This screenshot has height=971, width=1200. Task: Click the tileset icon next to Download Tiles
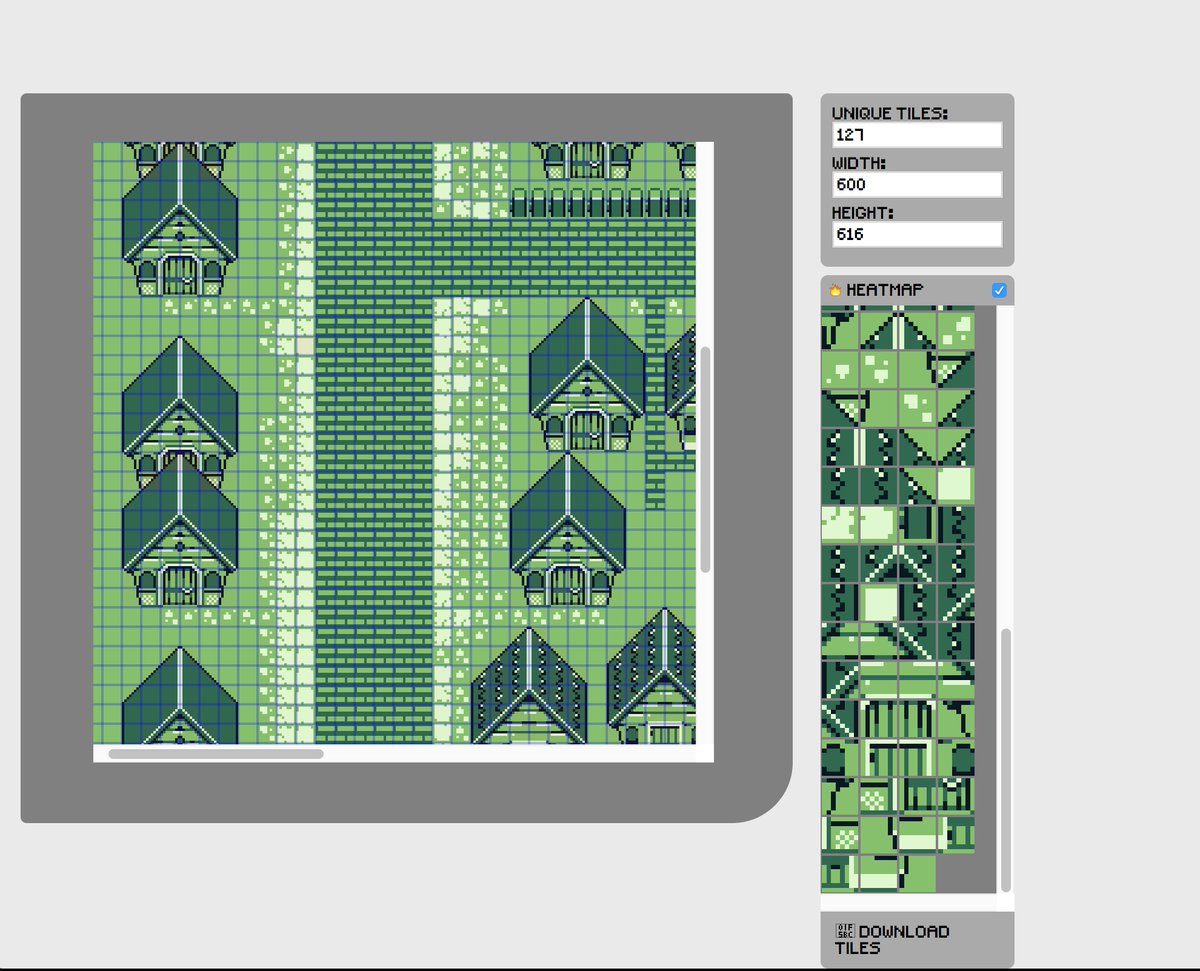(x=845, y=931)
